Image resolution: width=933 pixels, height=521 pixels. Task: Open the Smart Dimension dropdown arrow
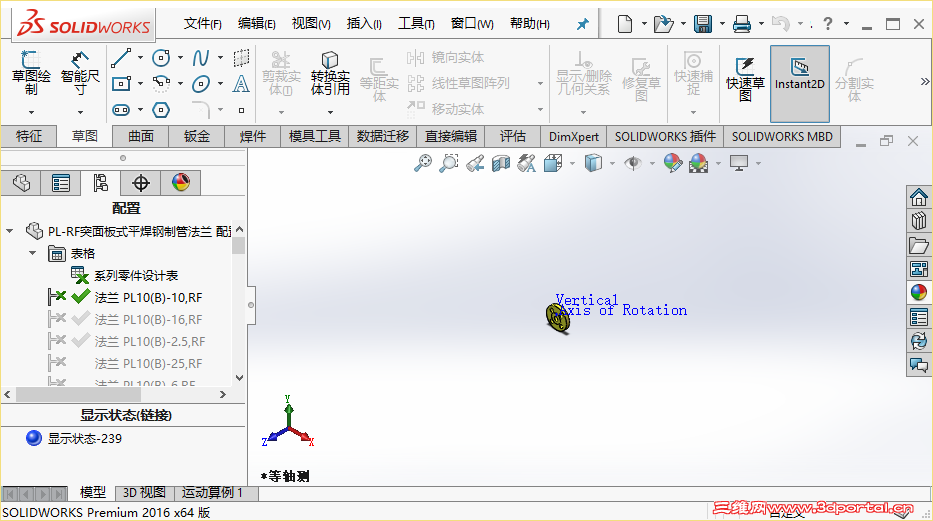[80, 112]
